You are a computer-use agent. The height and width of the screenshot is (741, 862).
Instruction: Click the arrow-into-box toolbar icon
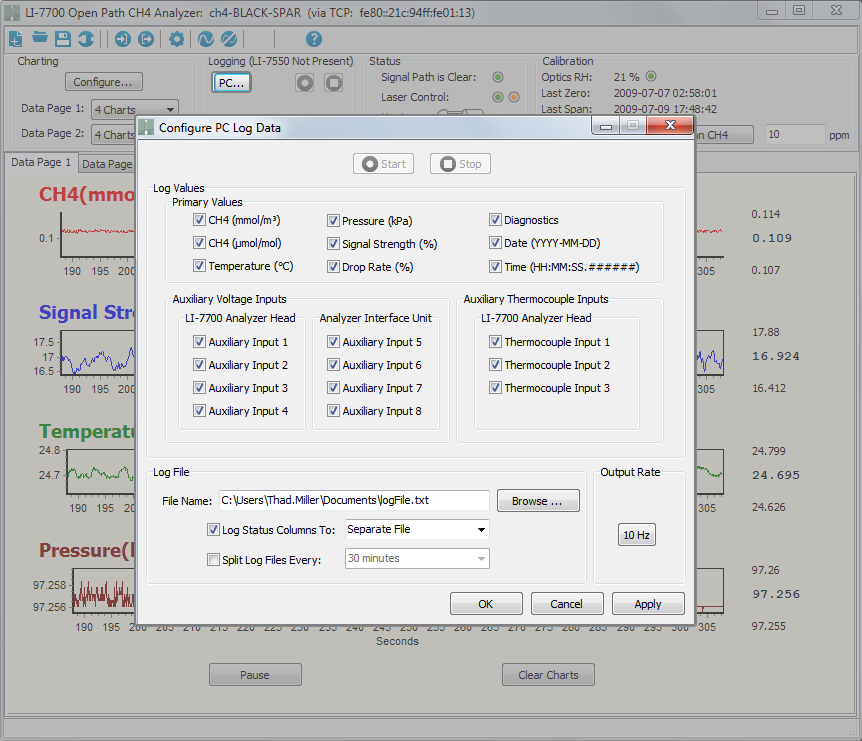(x=123, y=39)
